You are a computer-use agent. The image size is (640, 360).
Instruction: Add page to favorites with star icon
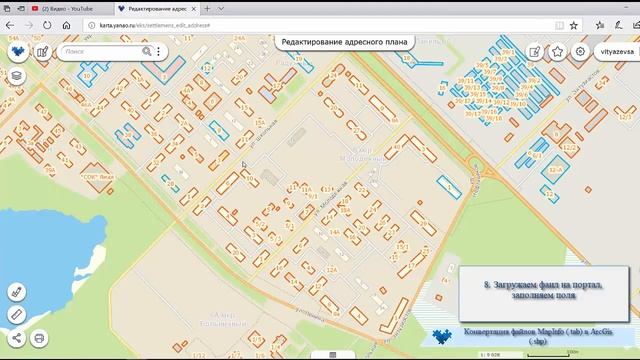(x=573, y=25)
